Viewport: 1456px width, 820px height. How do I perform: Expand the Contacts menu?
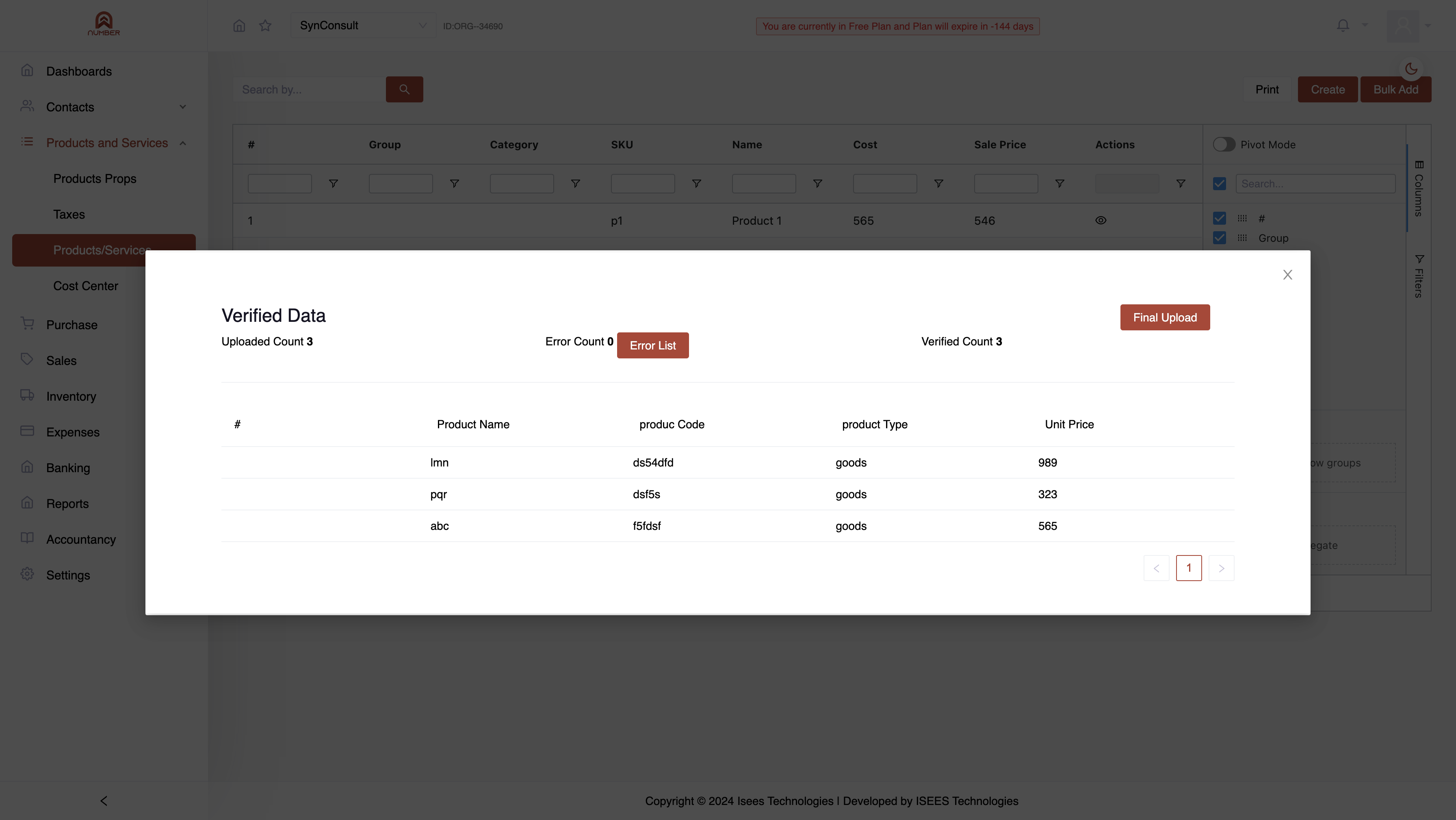[104, 107]
